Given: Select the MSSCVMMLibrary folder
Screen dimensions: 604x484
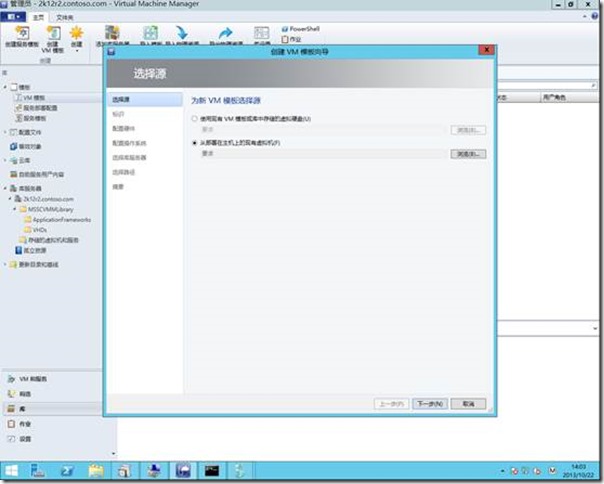Looking at the screenshot, I should 47,209.
